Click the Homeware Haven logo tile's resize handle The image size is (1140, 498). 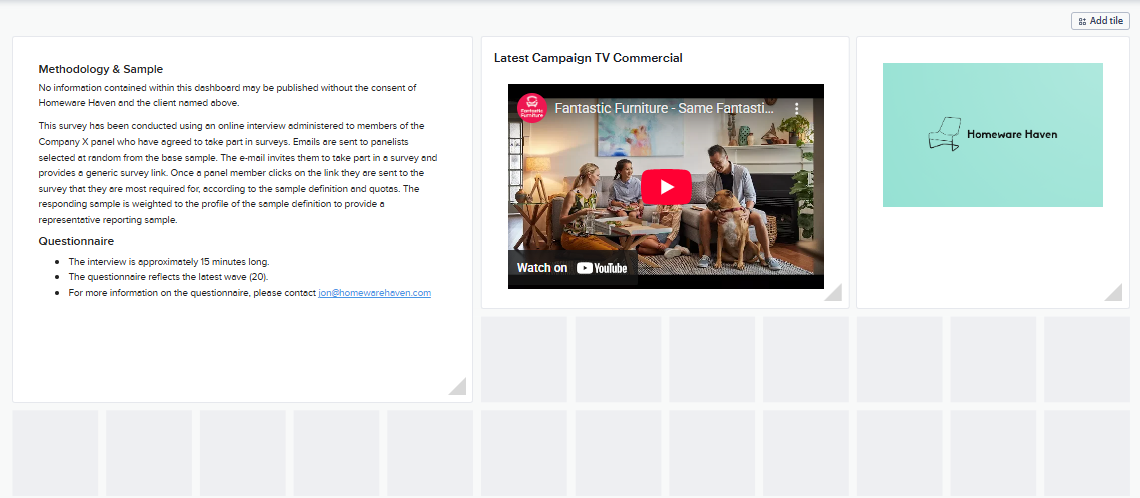click(x=1113, y=293)
